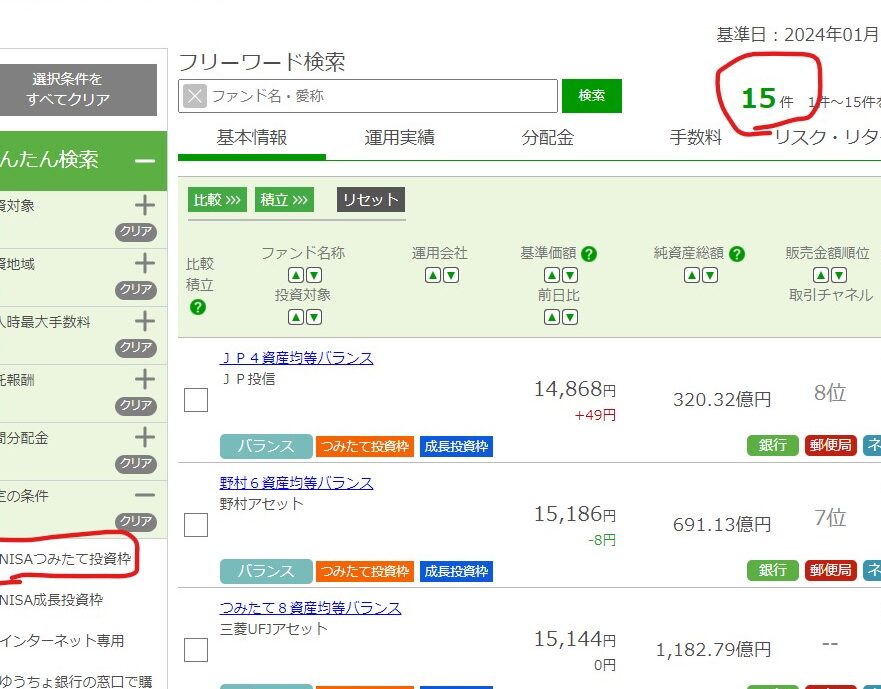This screenshot has height=689, width=881.
Task: Expand the 投資地域 filter section
Action: (145, 263)
